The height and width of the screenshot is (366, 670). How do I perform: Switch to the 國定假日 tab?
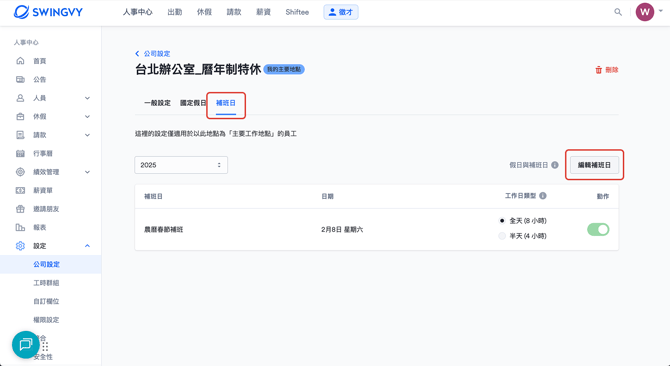pos(193,103)
